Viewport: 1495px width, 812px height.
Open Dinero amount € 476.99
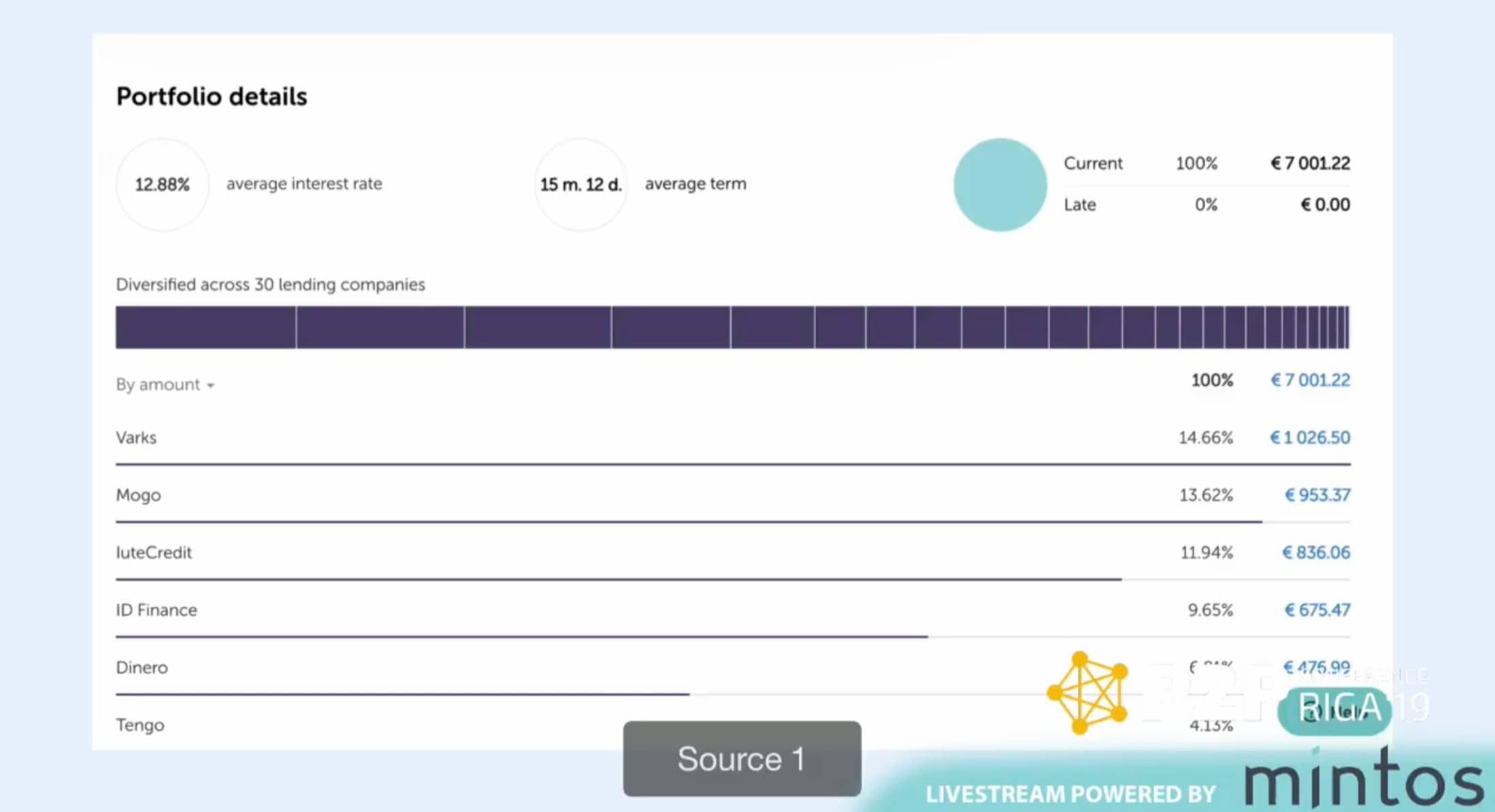pyautogui.click(x=1317, y=667)
